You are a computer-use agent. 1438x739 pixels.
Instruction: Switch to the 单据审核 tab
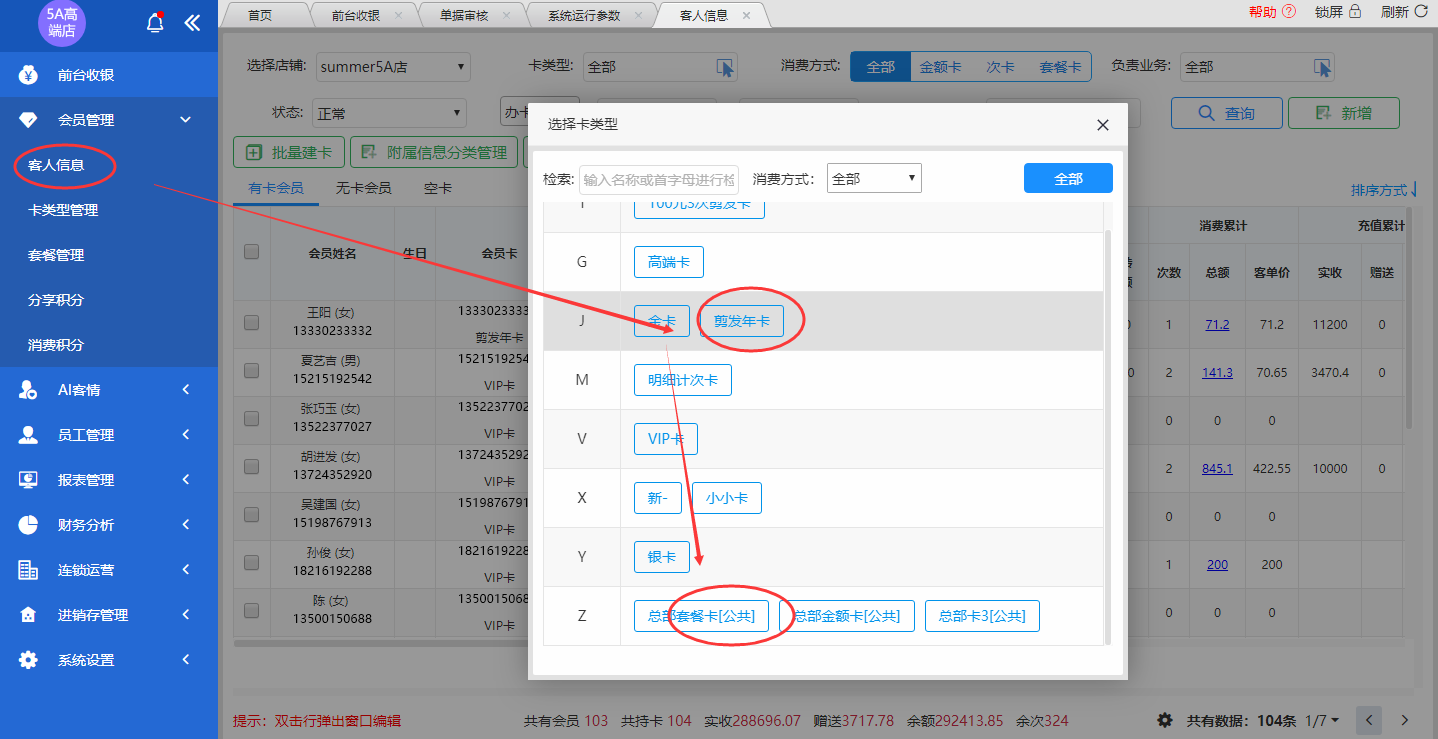(x=464, y=15)
